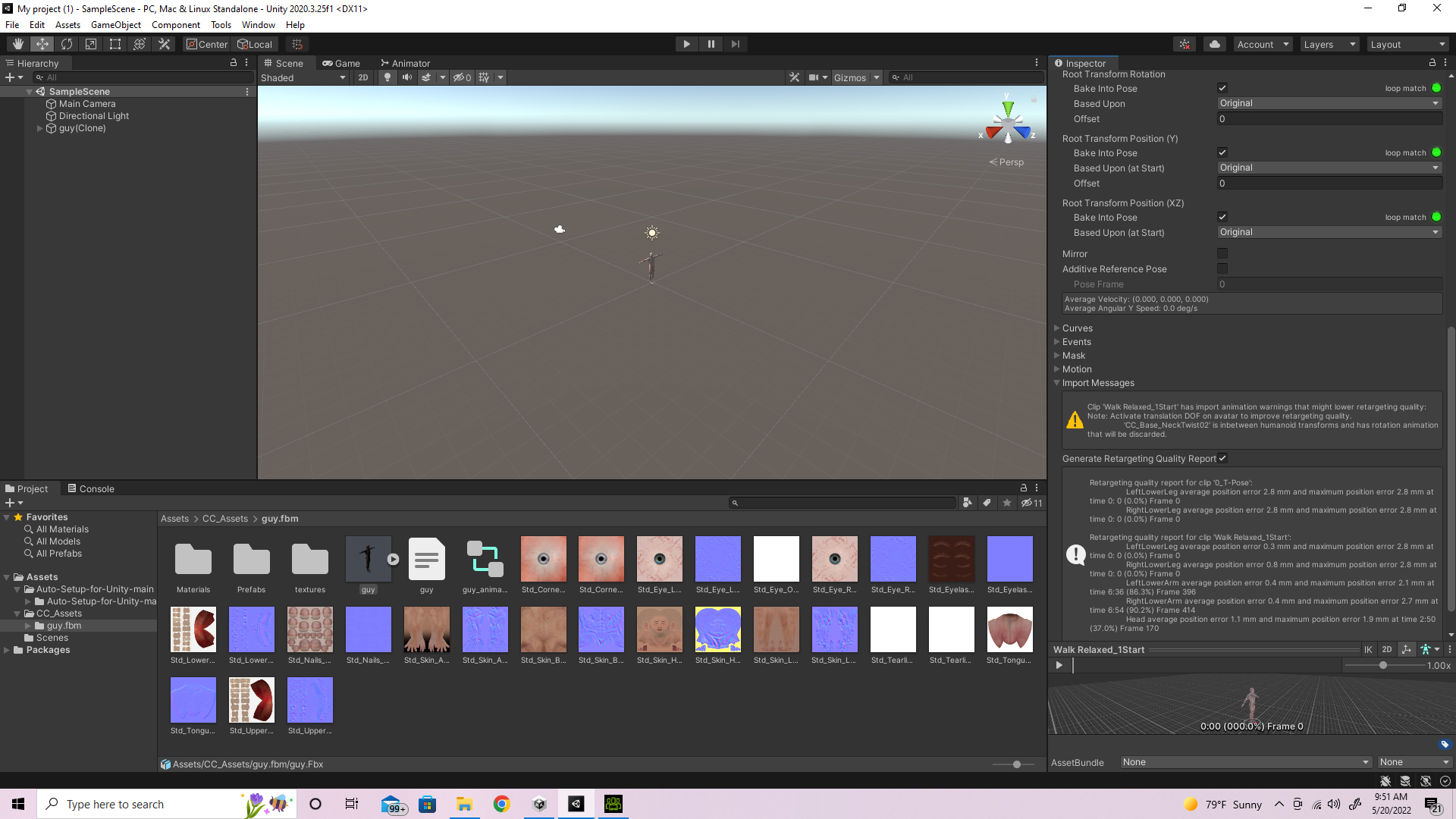Select the Hand tool in toolbar

pos(18,44)
